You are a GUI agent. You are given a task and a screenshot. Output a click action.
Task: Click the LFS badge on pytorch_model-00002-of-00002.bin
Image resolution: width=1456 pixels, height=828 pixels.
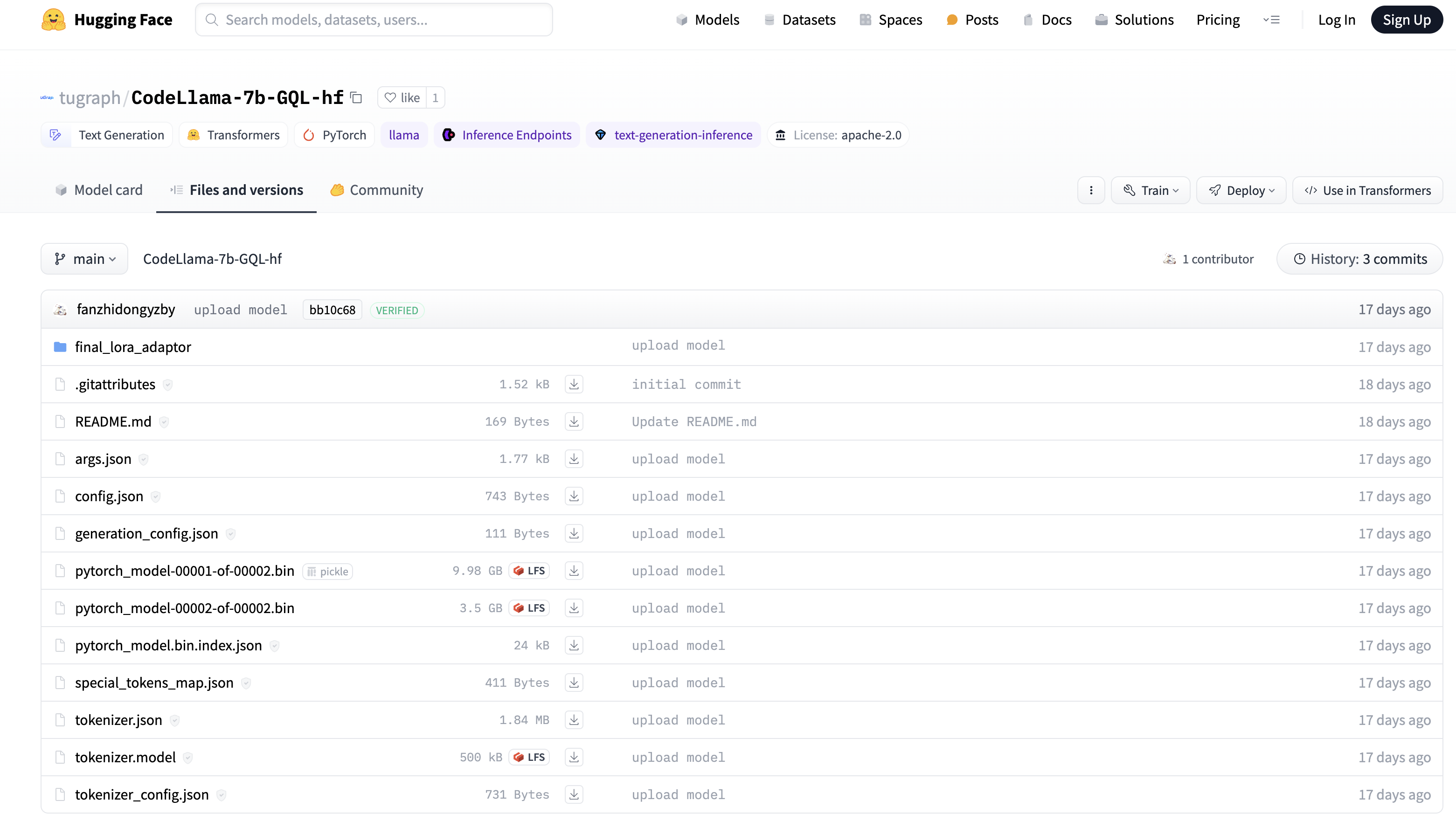coord(529,608)
